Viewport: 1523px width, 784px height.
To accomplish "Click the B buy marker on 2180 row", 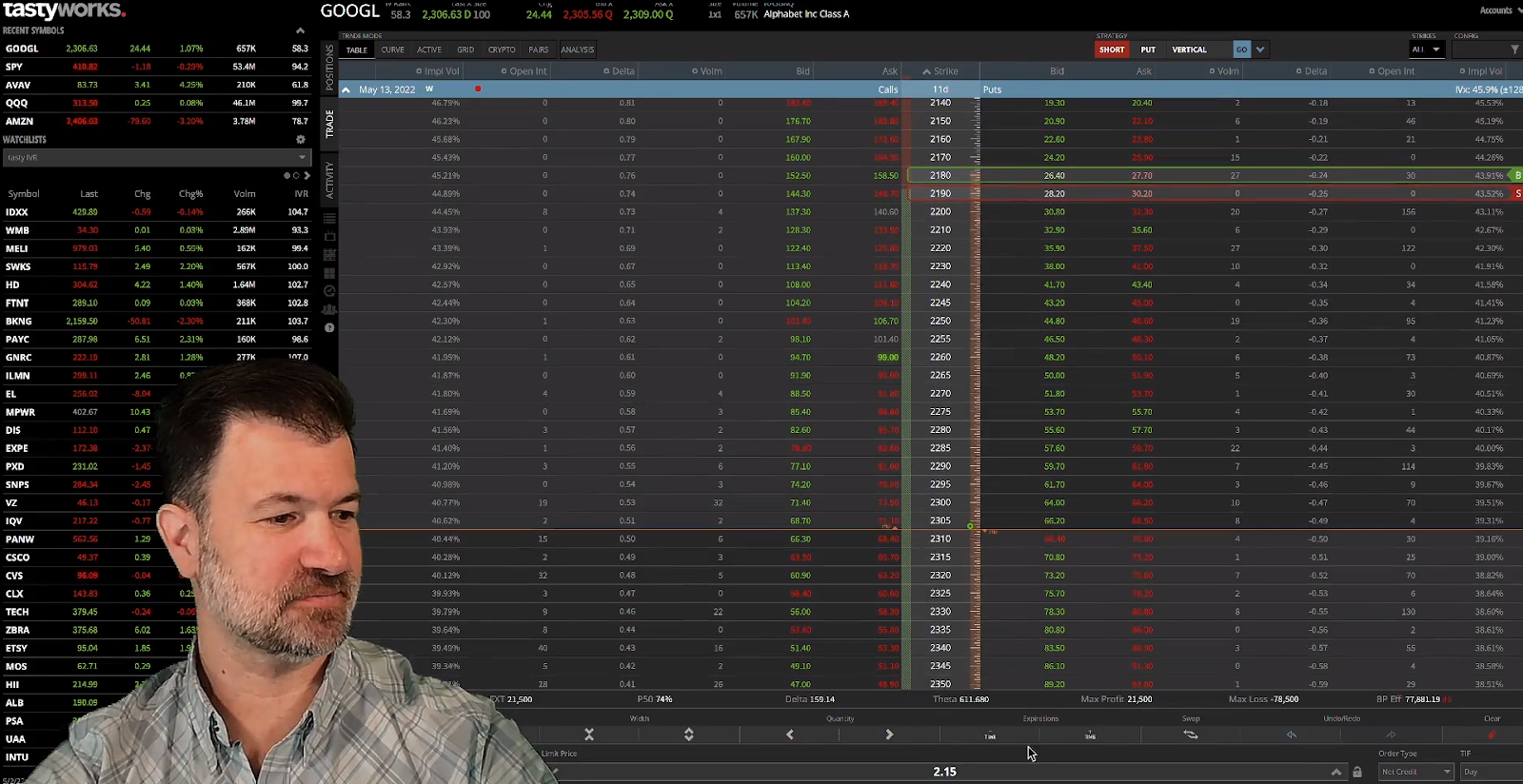I will tap(1517, 175).
